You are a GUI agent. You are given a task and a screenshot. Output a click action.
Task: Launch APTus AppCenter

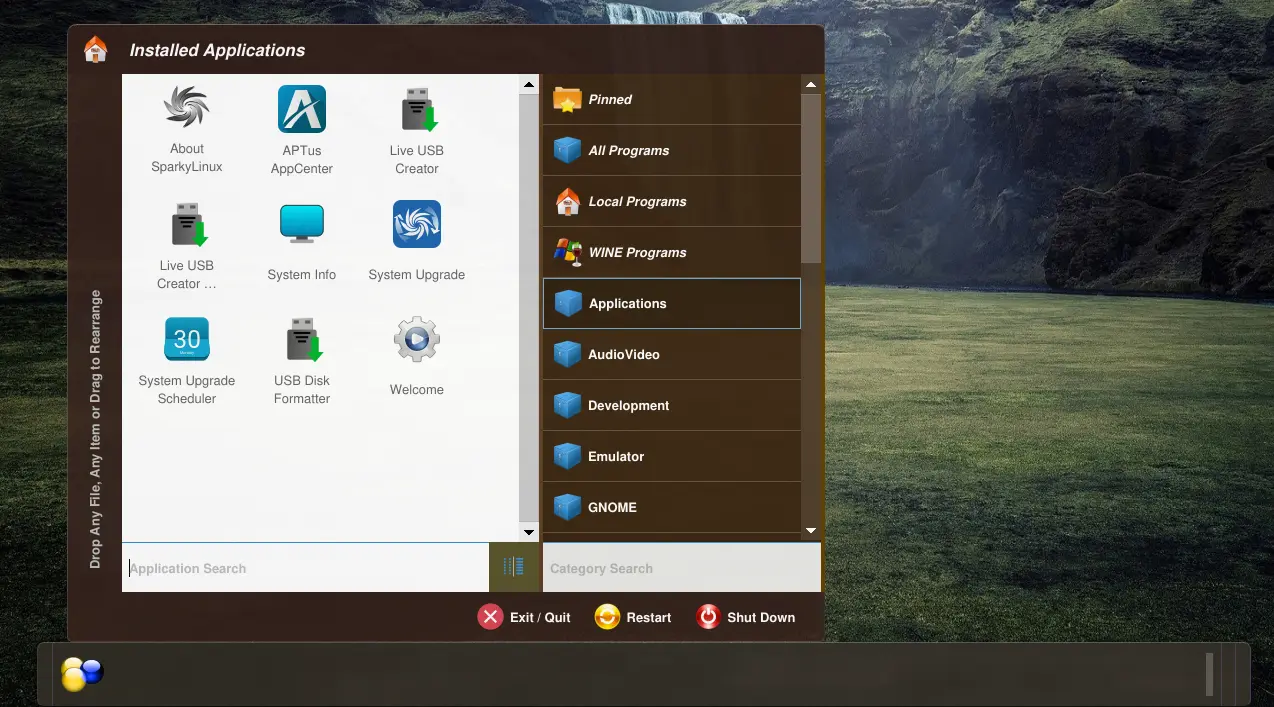click(301, 129)
